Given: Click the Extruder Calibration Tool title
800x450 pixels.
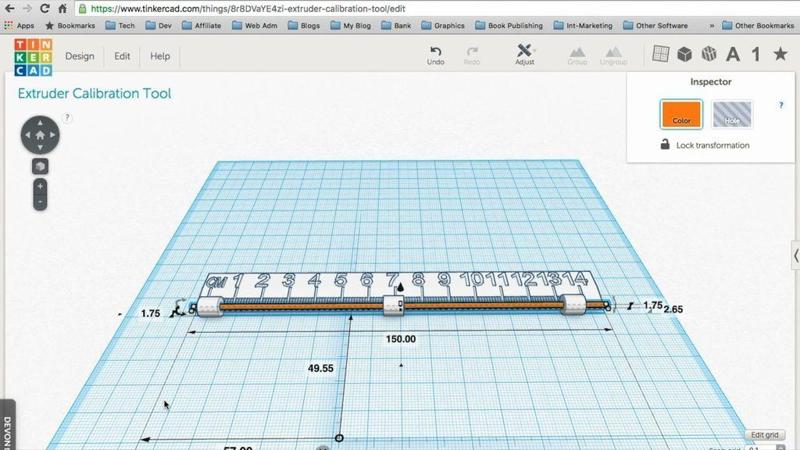Looking at the screenshot, I should [94, 93].
